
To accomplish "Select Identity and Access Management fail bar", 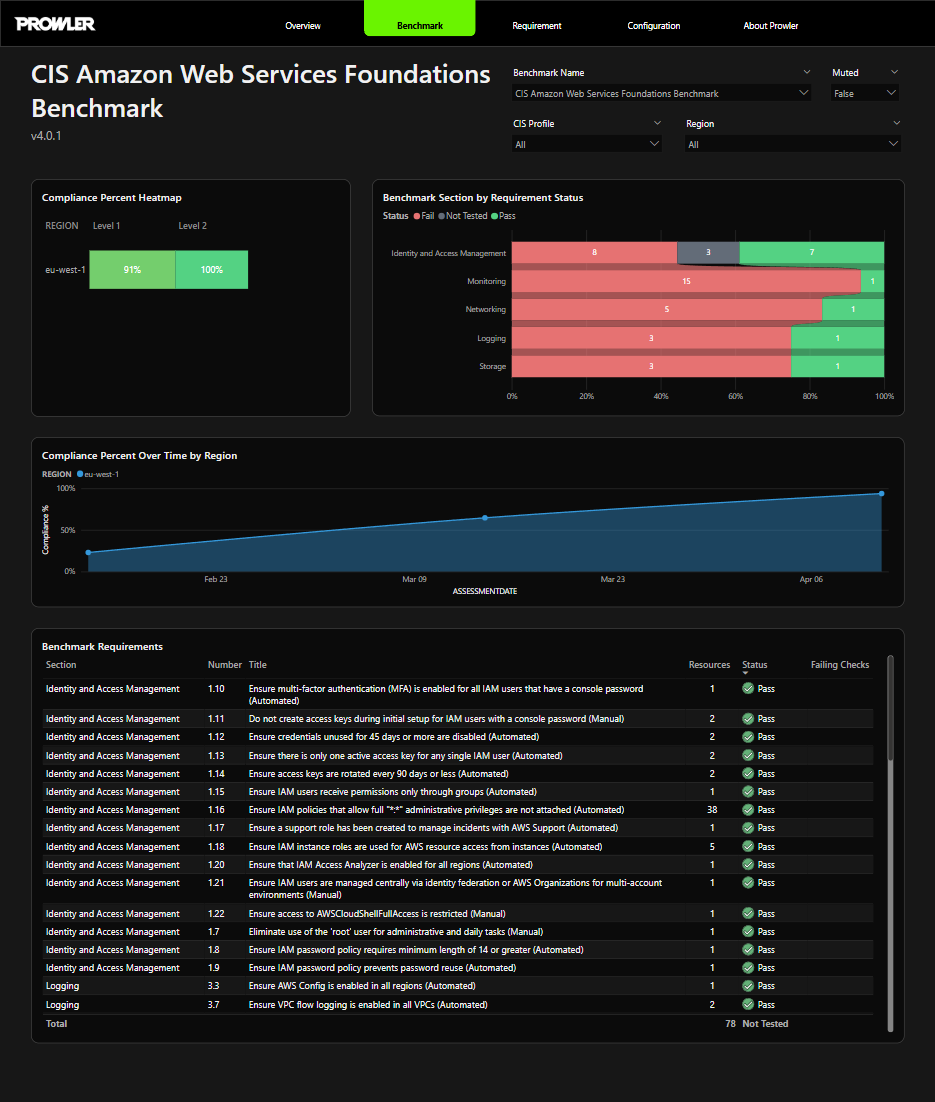I will pos(594,252).
